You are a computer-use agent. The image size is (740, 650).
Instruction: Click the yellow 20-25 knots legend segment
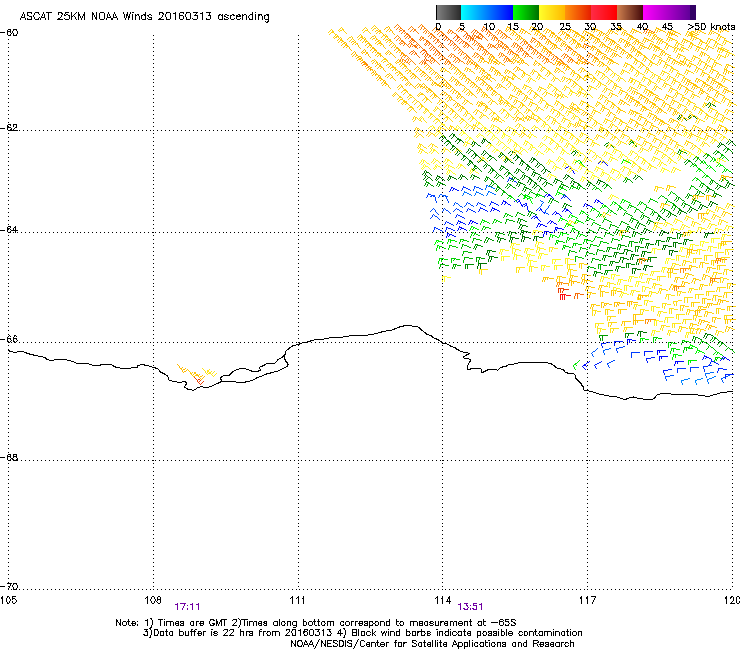tap(552, 12)
